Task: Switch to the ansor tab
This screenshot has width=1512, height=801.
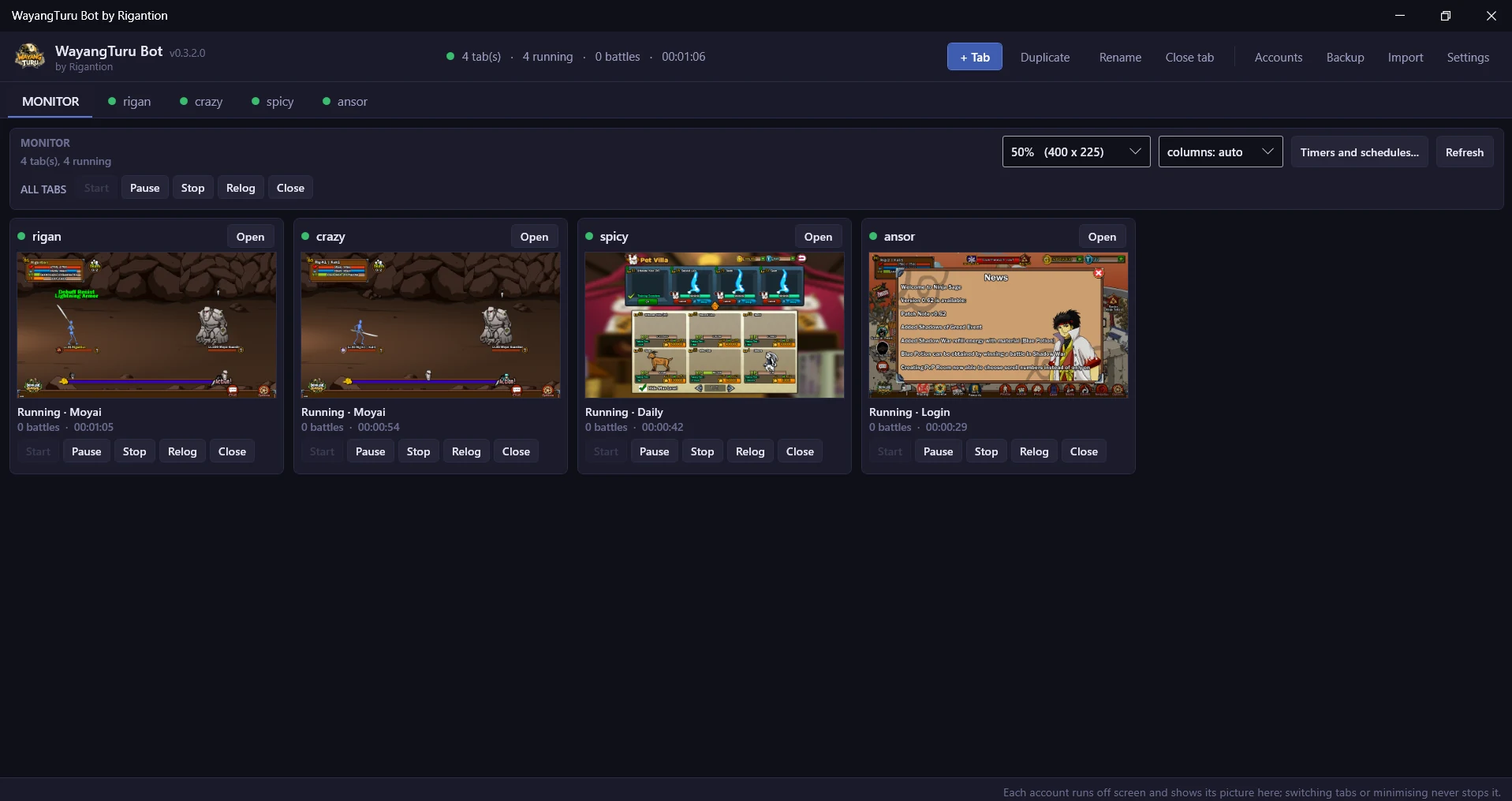Action: click(x=345, y=101)
